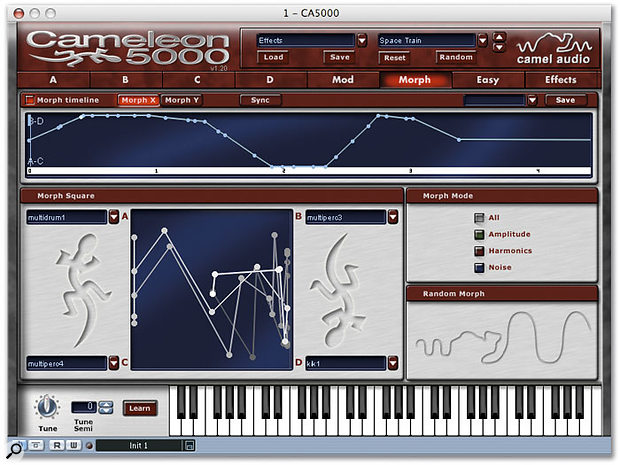Click the timeline ruler at beat 1
Viewport: 620px width, 465px height.
pyautogui.click(x=156, y=171)
